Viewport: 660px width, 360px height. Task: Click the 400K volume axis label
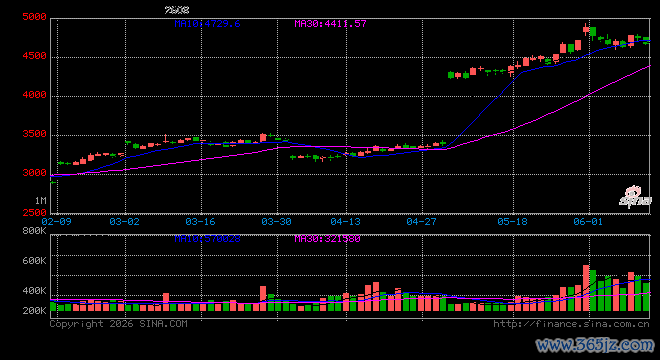pyautogui.click(x=35, y=291)
